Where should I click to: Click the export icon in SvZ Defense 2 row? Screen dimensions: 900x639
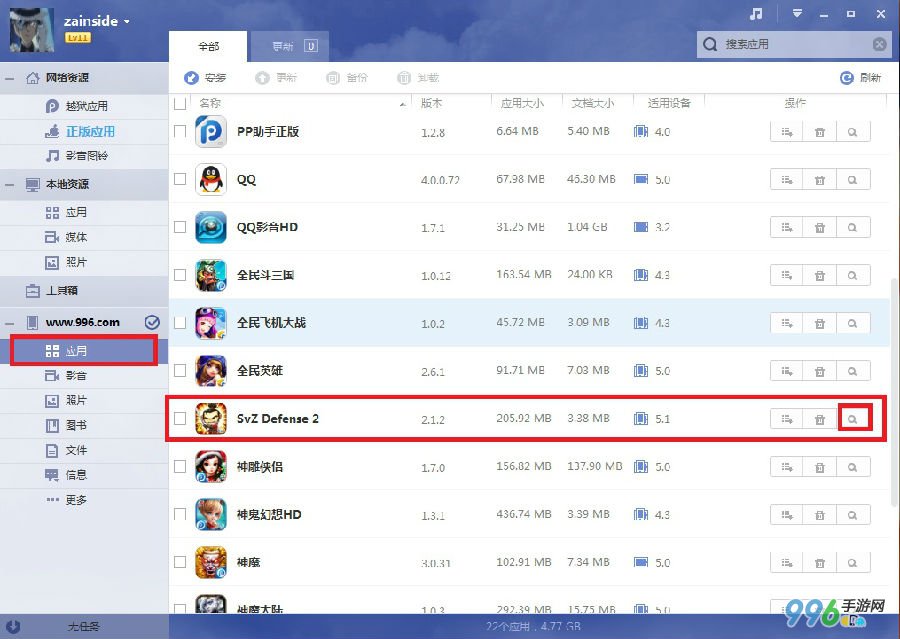pos(786,420)
